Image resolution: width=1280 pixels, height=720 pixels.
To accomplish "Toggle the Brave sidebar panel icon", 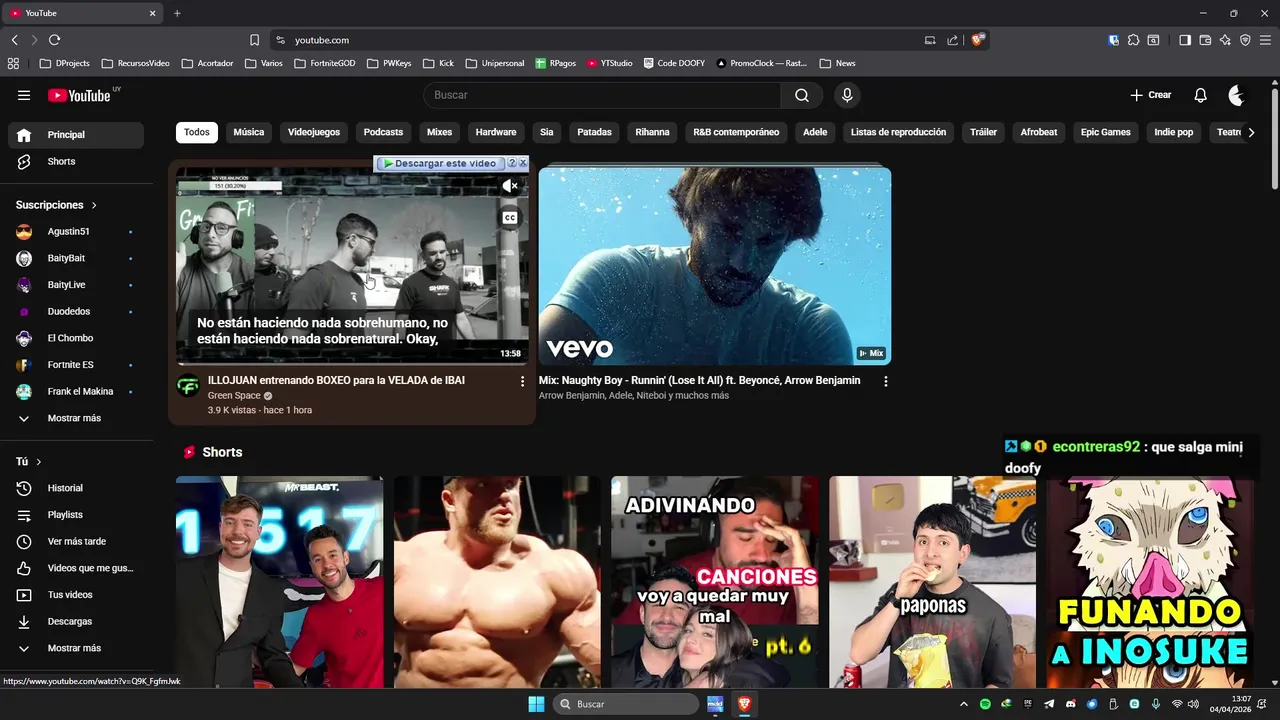I will (x=1185, y=40).
